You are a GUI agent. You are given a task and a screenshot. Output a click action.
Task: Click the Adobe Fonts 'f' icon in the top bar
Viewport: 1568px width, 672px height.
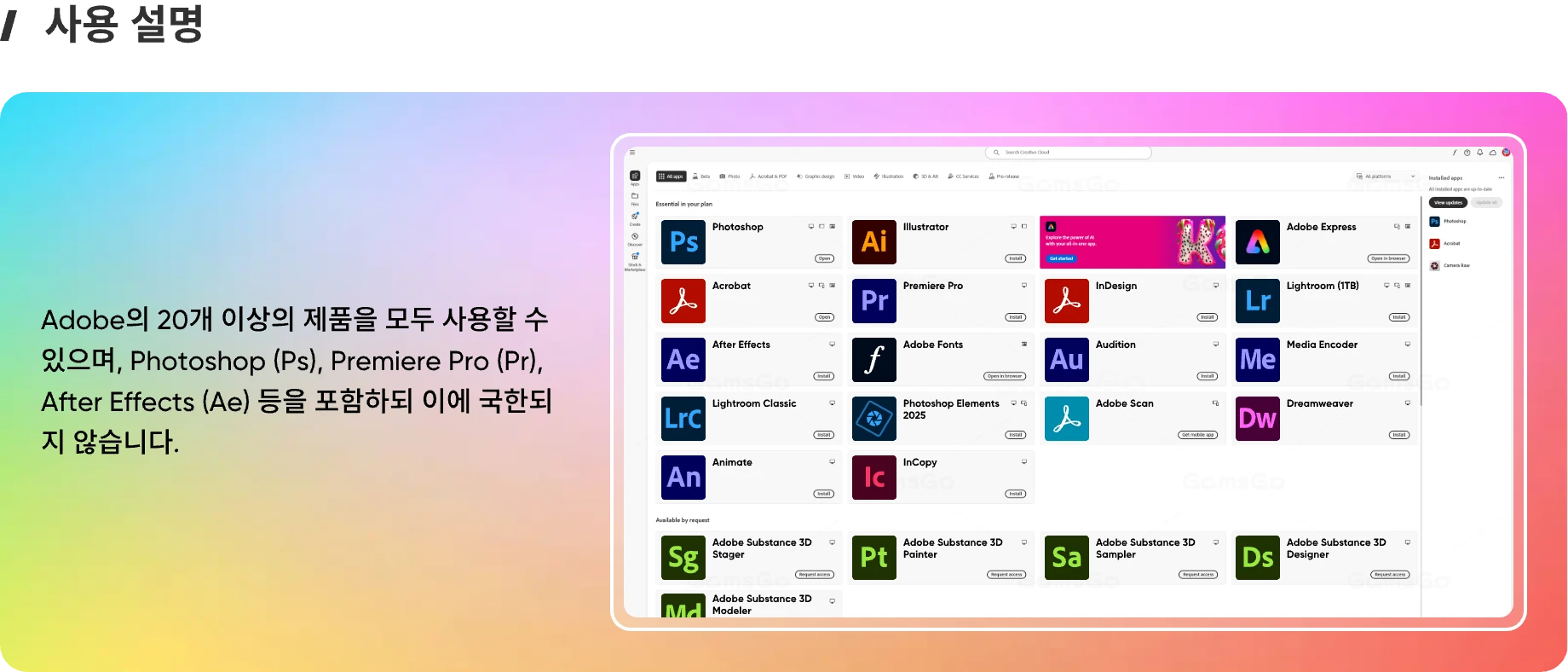pos(1455,153)
